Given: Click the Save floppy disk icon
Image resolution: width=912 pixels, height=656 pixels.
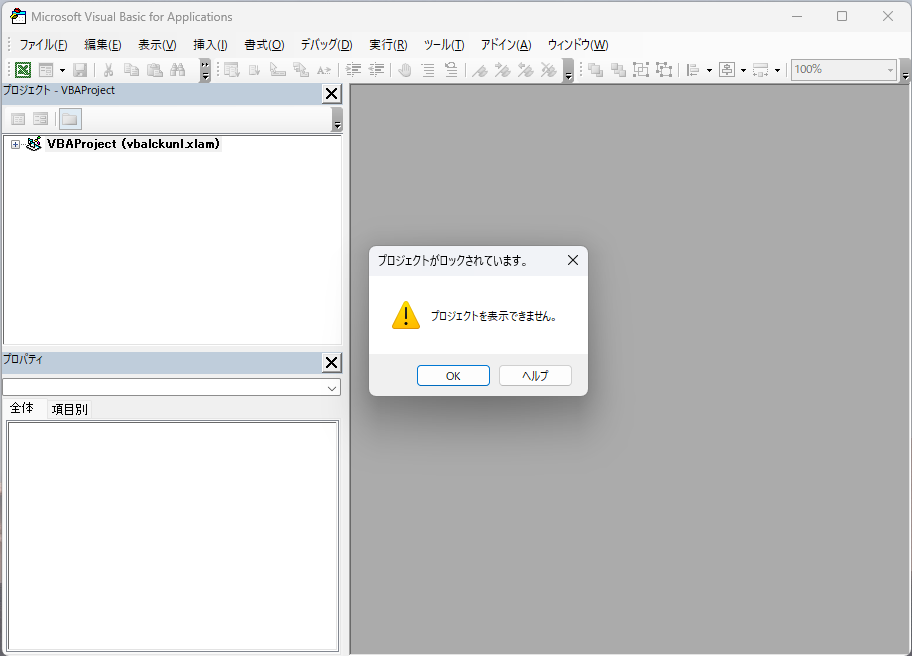Looking at the screenshot, I should click(80, 70).
